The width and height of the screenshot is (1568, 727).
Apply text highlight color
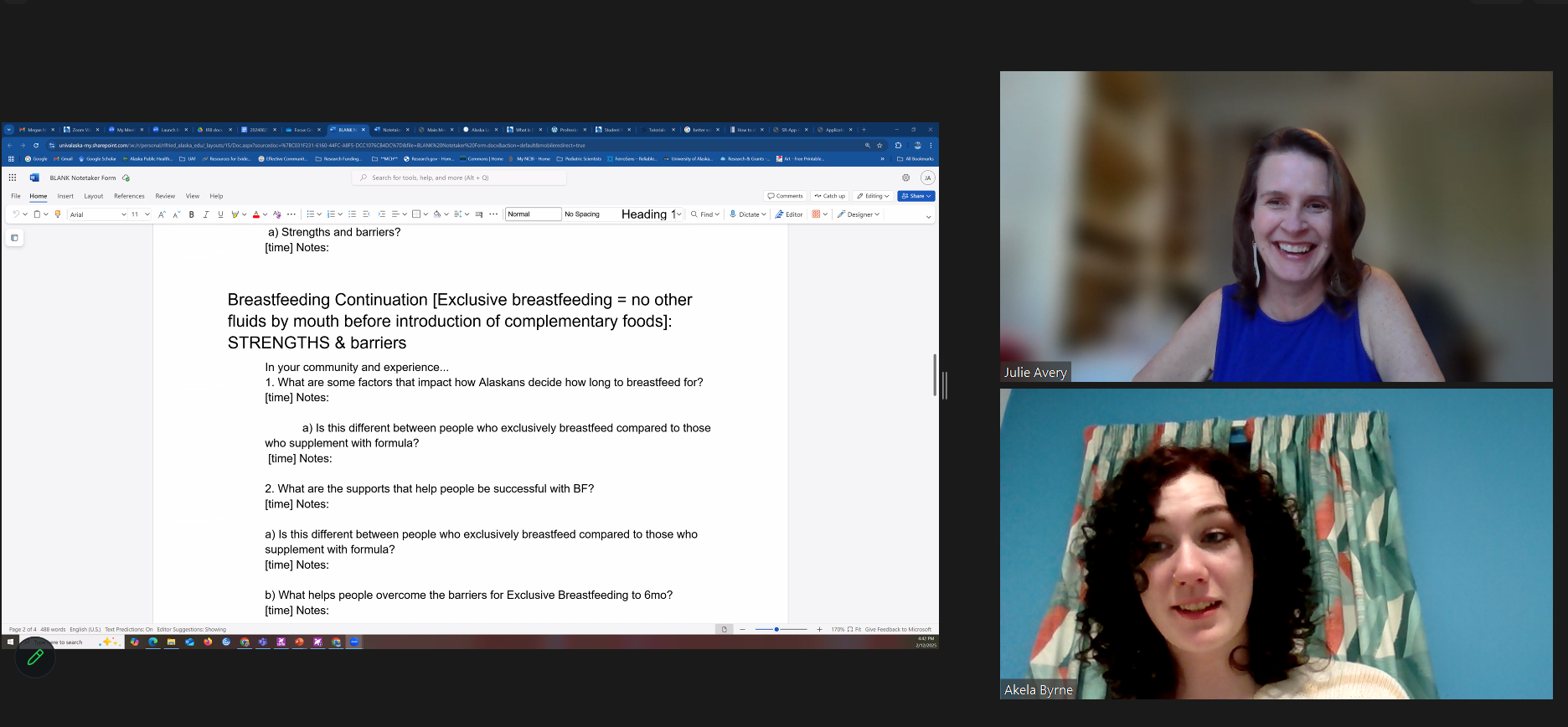[235, 214]
